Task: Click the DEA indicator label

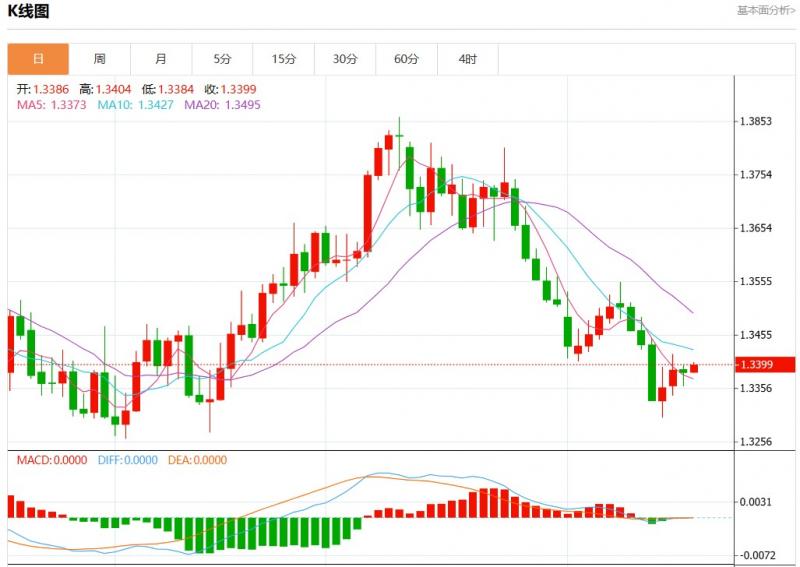Action: coord(199,460)
